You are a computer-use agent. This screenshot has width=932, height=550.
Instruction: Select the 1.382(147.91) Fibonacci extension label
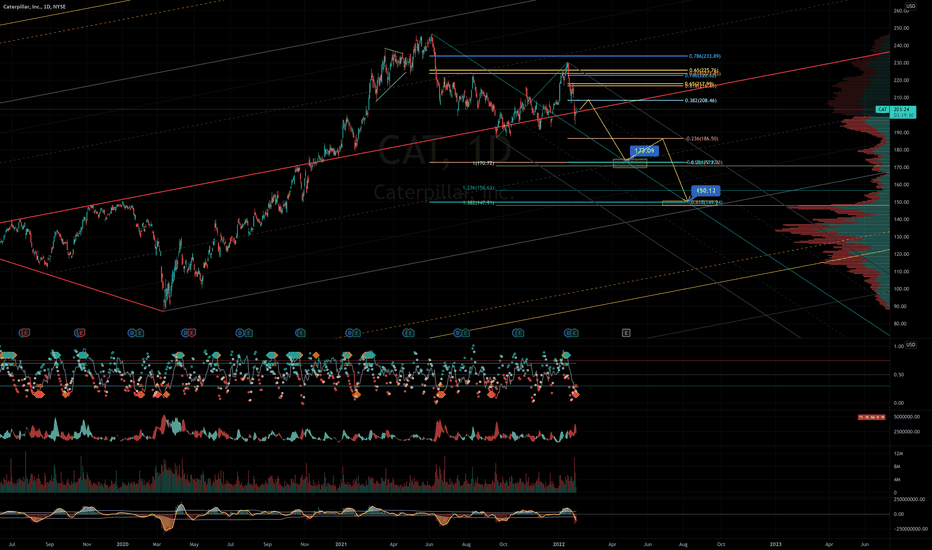click(x=478, y=203)
